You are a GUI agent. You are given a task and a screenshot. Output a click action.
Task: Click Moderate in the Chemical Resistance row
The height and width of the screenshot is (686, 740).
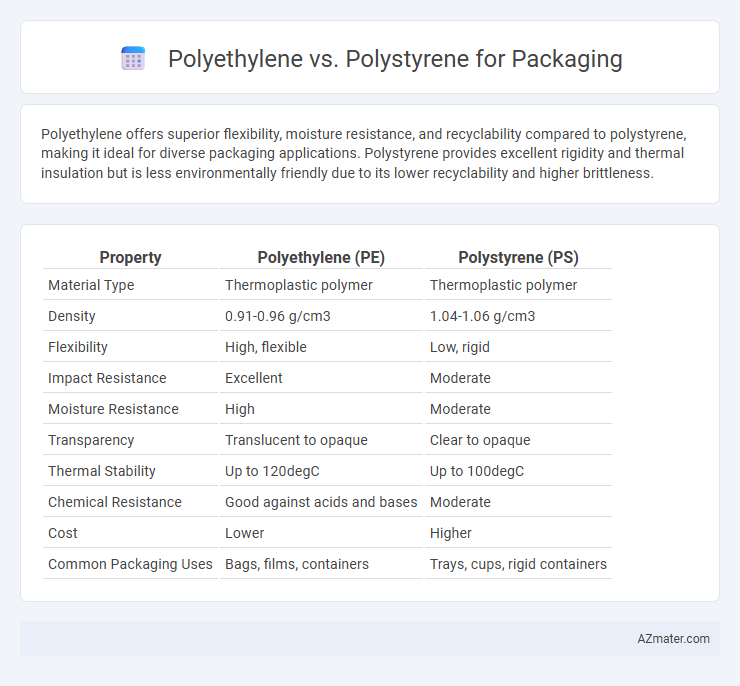pos(460,502)
